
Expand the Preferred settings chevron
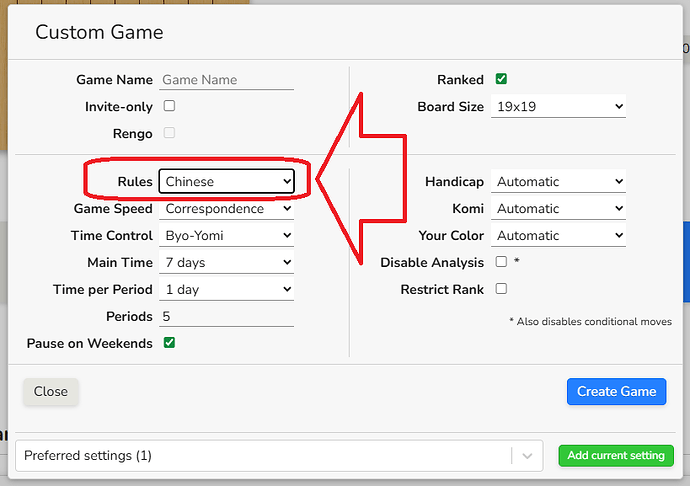[527, 456]
